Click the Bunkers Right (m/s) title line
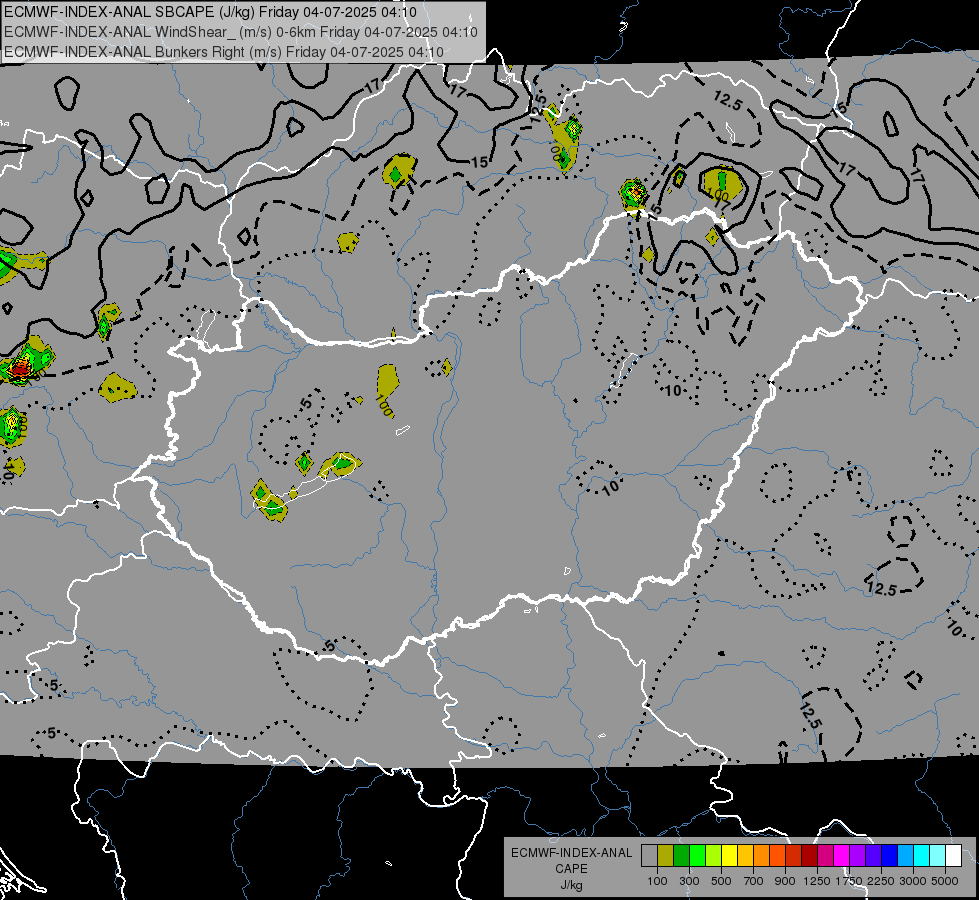The width and height of the screenshot is (979, 900). click(224, 52)
